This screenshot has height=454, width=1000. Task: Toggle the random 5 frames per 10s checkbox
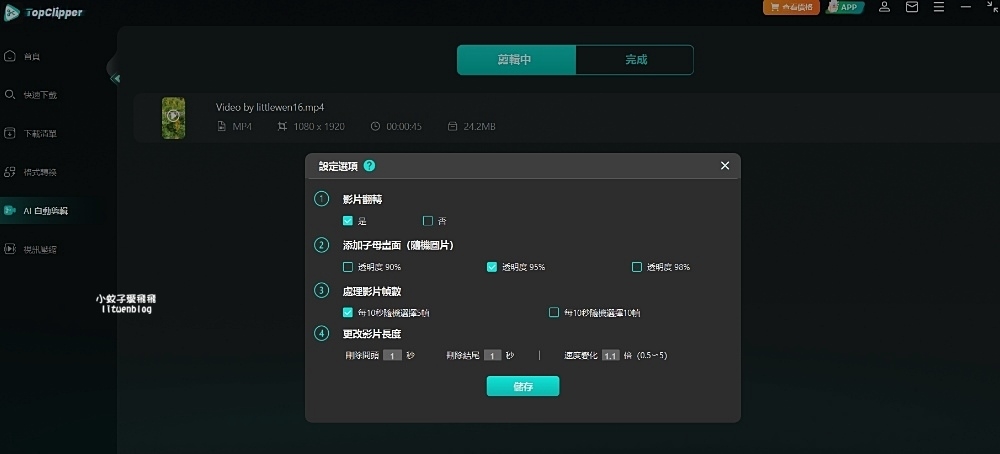tap(348, 312)
